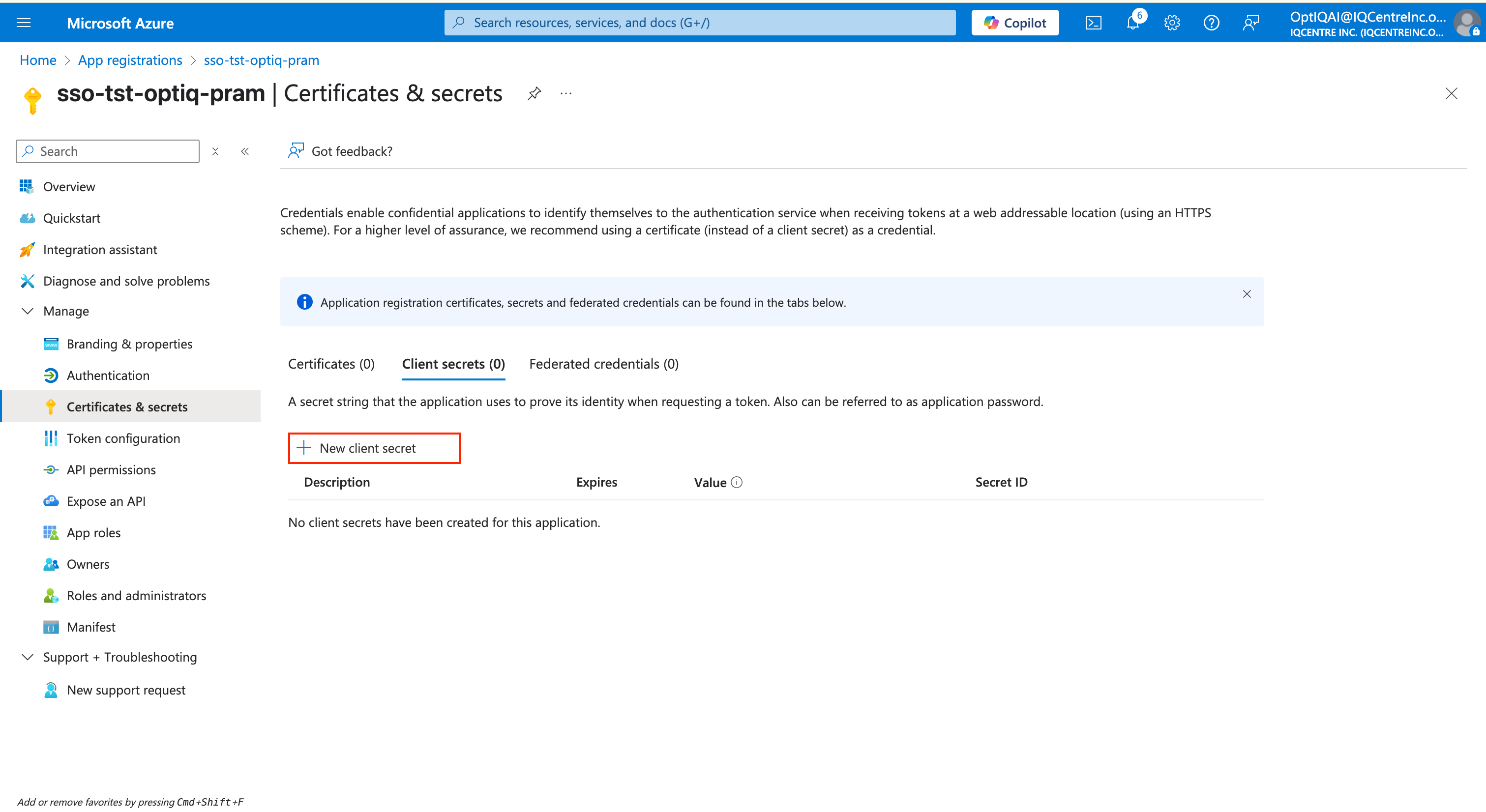Click Got feedback? link
1486x812 pixels.
pyautogui.click(x=340, y=151)
